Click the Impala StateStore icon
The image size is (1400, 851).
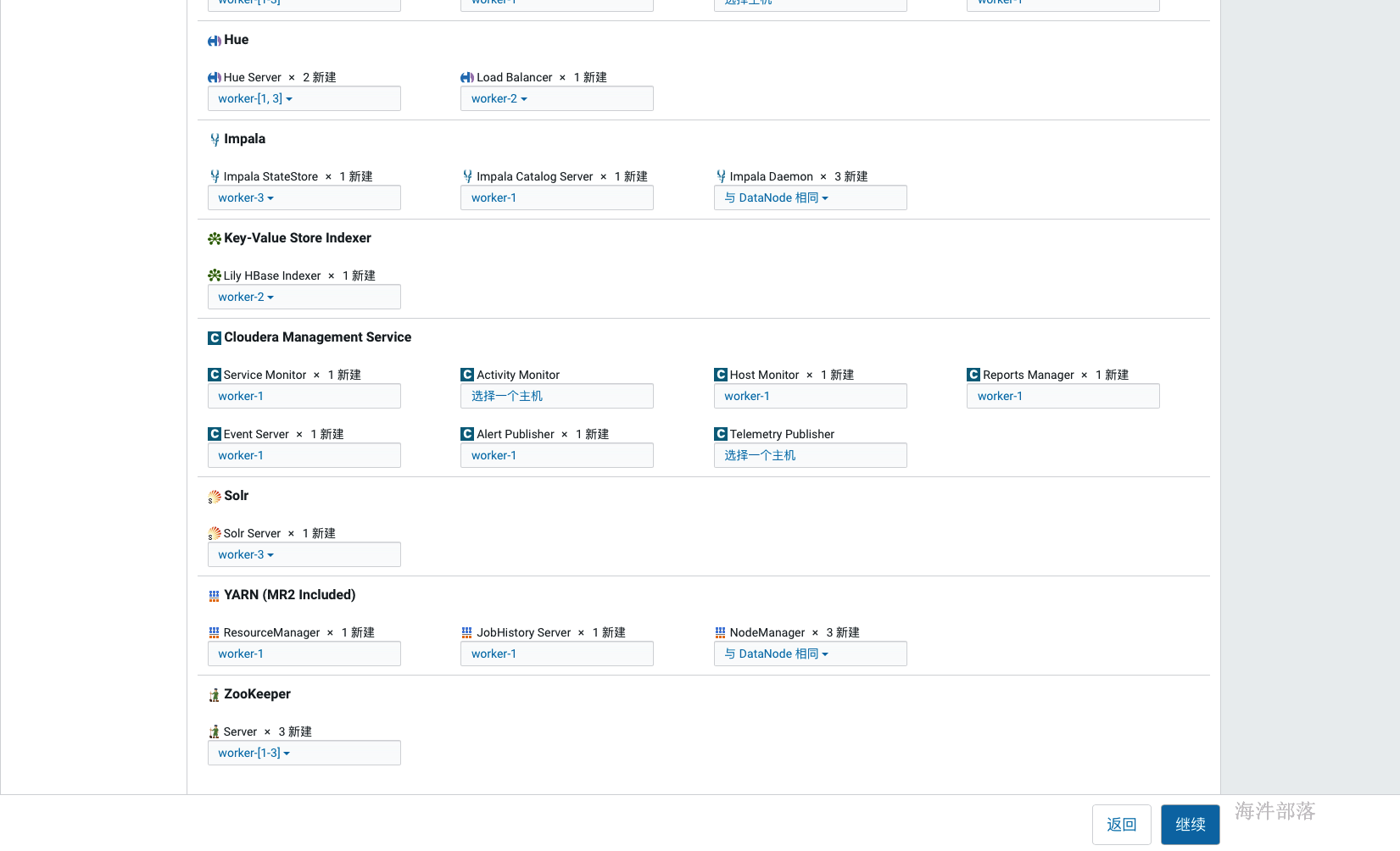coord(215,177)
